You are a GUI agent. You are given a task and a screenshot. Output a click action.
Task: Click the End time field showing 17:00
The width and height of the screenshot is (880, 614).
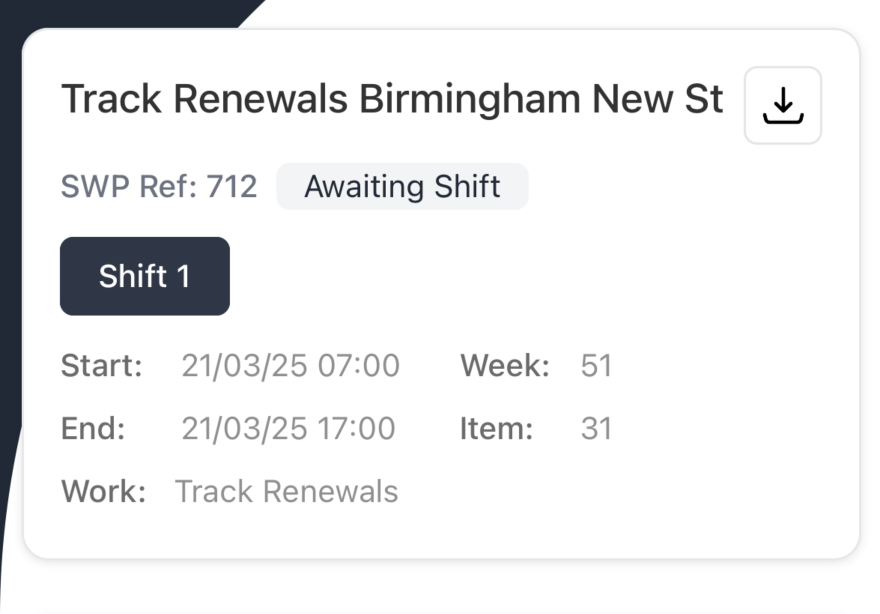pos(287,429)
